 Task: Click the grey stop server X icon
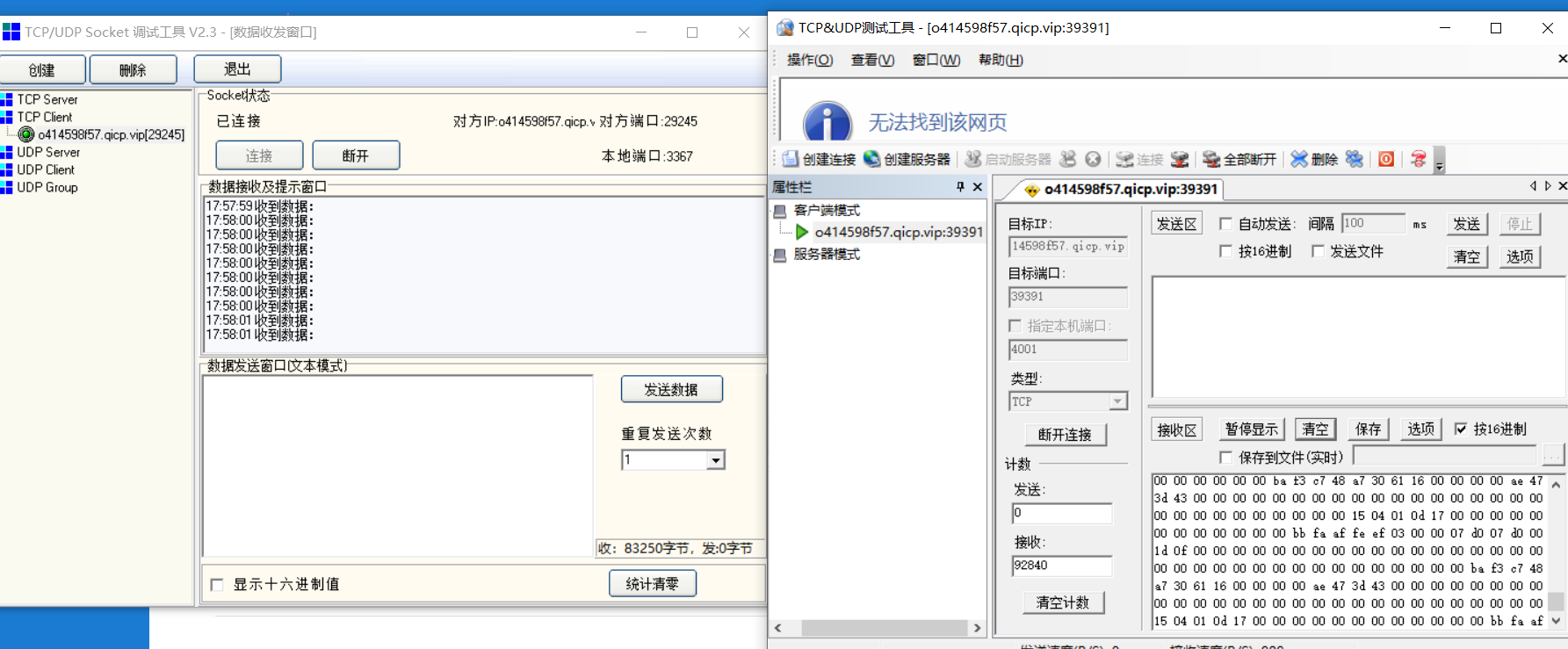tap(1093, 159)
